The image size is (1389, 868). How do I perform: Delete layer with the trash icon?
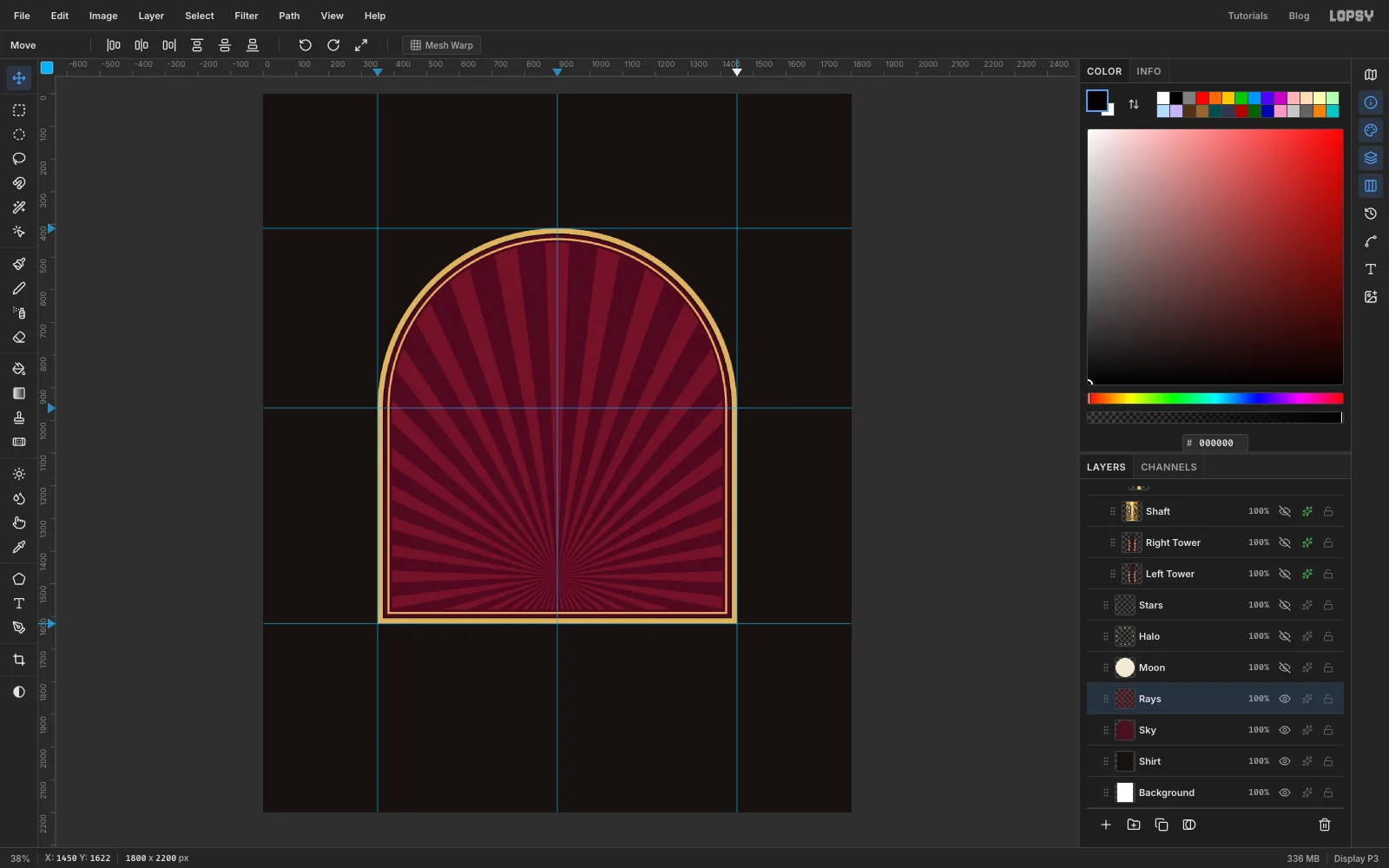tap(1325, 825)
